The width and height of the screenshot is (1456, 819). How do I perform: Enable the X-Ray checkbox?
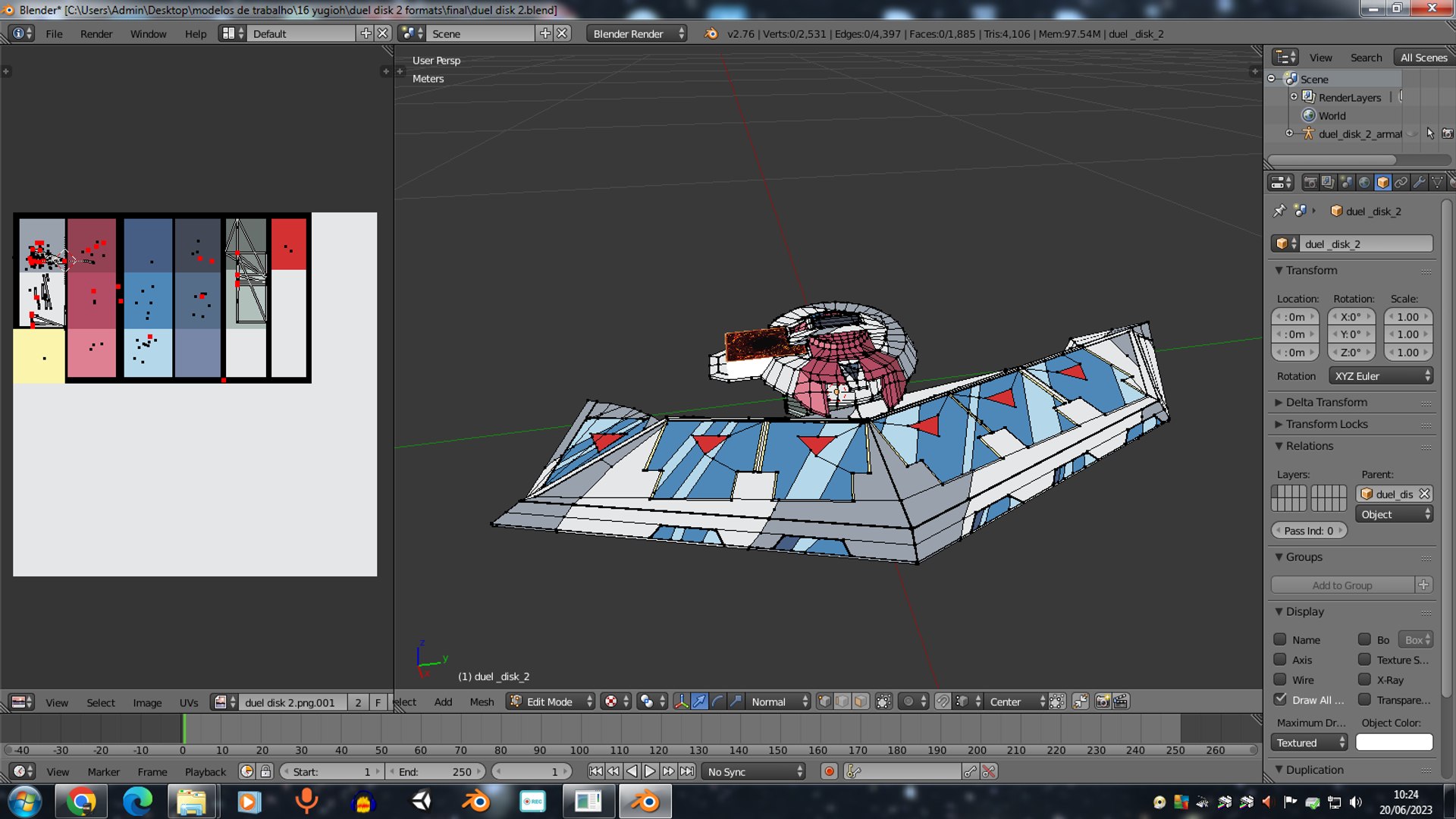coord(1364,679)
